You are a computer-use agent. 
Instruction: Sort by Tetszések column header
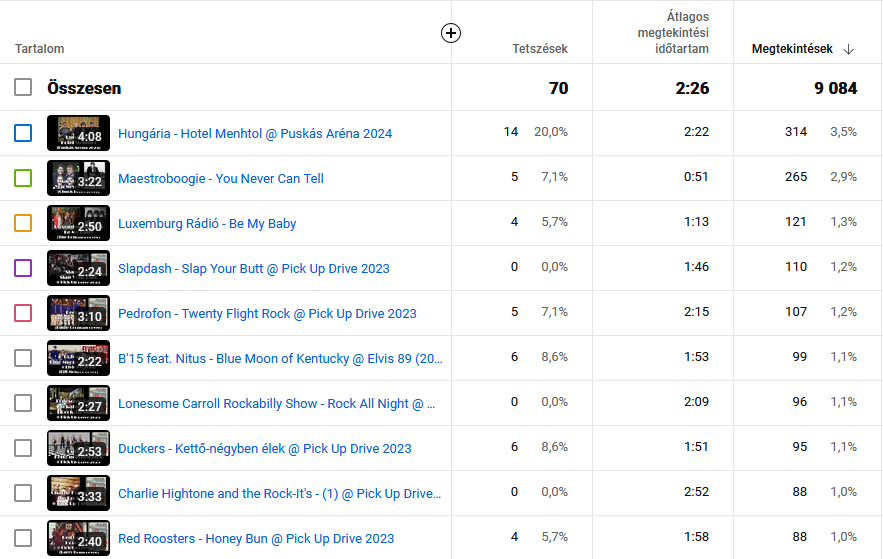(x=540, y=49)
